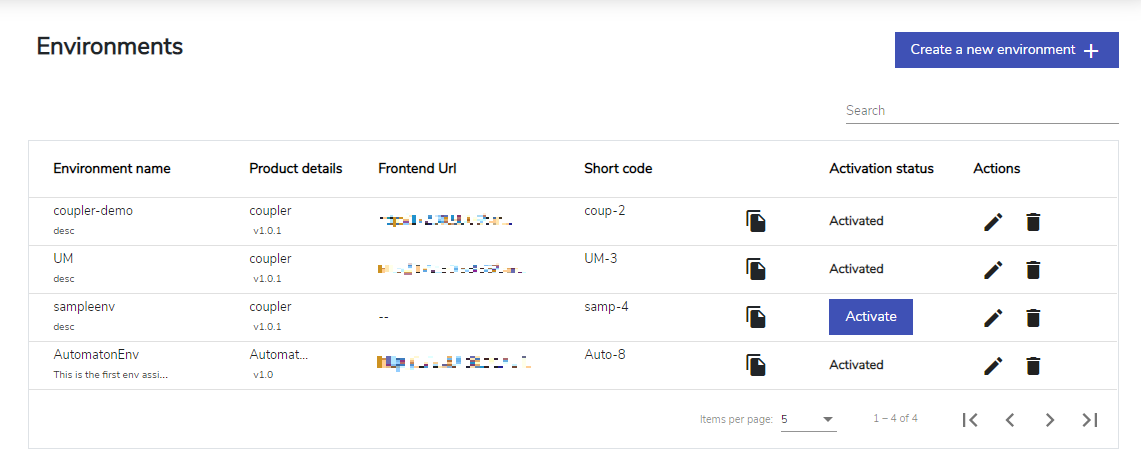This screenshot has width=1141, height=475.
Task: Edit the UM environment
Action: (993, 270)
